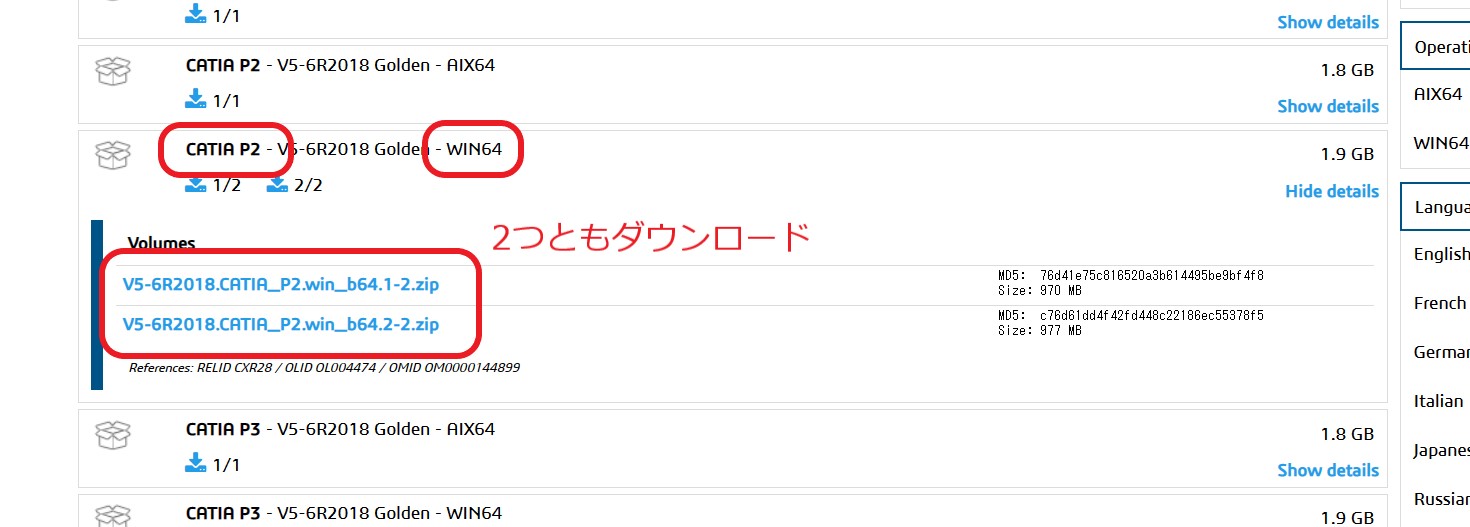1470x527 pixels.
Task: Click the CATIA P3 AIX64 package box icon
Action: [x=112, y=435]
